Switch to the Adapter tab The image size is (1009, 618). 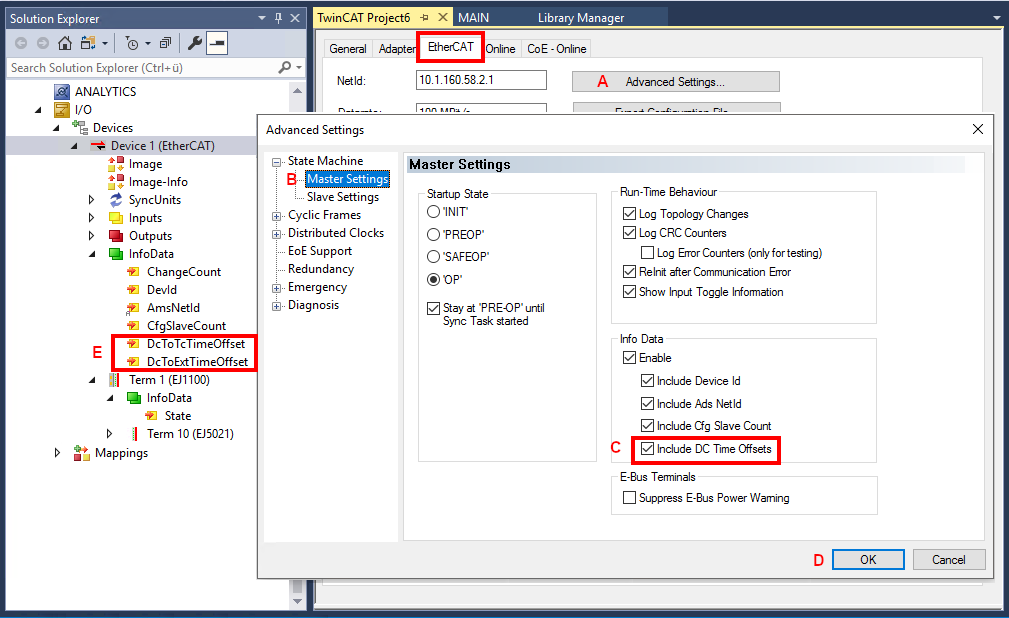[x=396, y=49]
